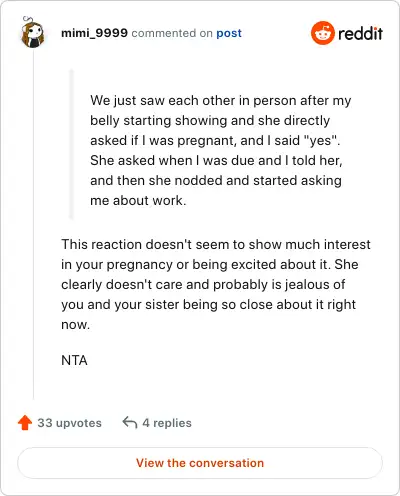Image resolution: width=400 pixels, height=496 pixels.
Task: Click the reply arrow icon
Action: pyautogui.click(x=130, y=423)
